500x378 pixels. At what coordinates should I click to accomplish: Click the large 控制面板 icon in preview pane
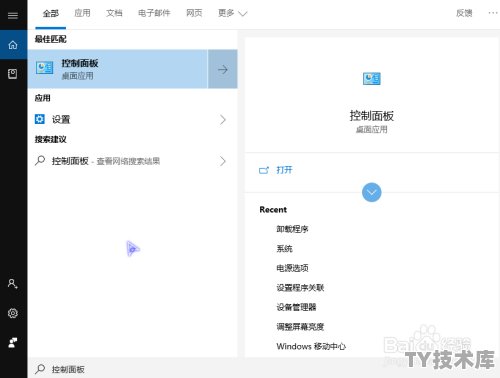click(x=372, y=79)
